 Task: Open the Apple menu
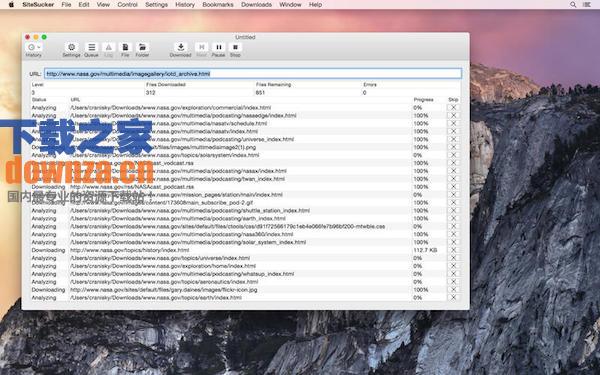click(11, 5)
